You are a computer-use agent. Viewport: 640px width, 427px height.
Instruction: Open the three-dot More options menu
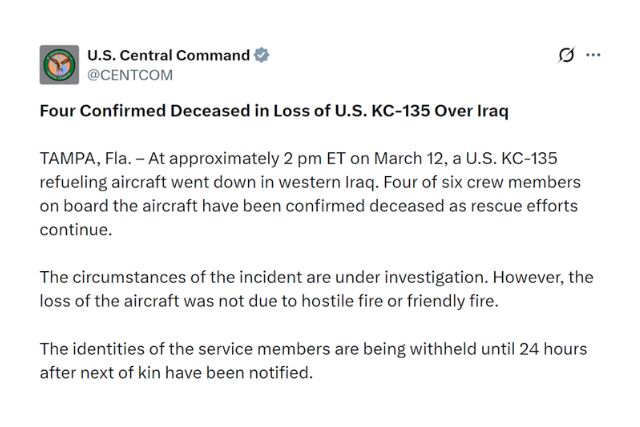[593, 55]
